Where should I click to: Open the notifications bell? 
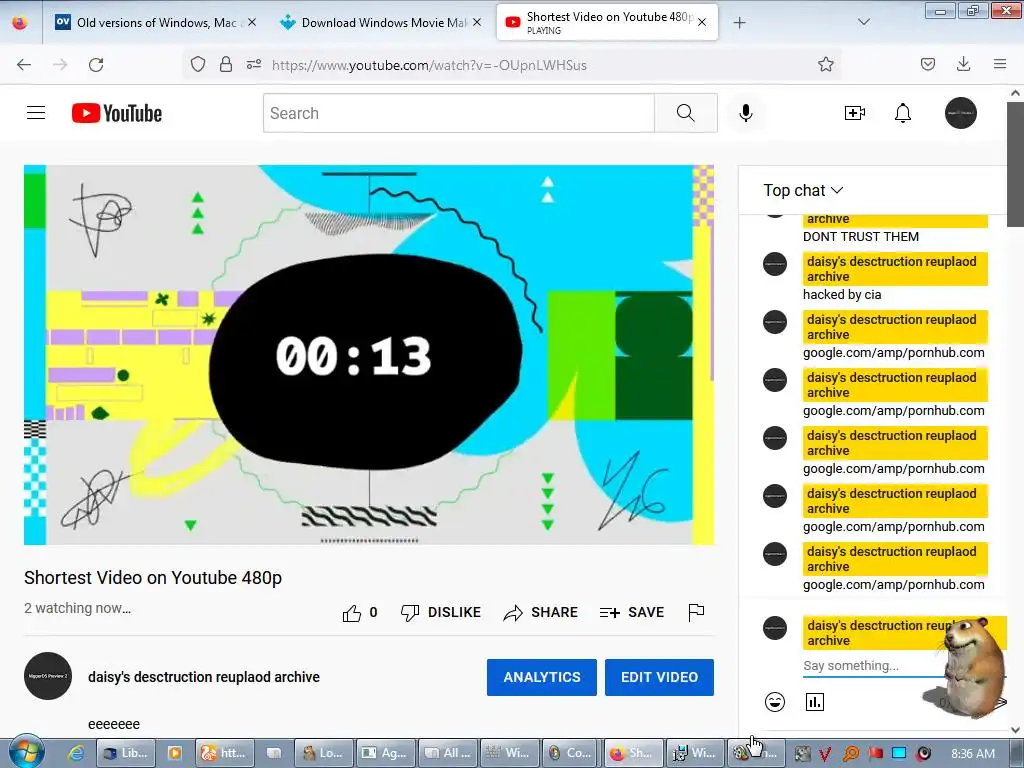pyautogui.click(x=903, y=113)
